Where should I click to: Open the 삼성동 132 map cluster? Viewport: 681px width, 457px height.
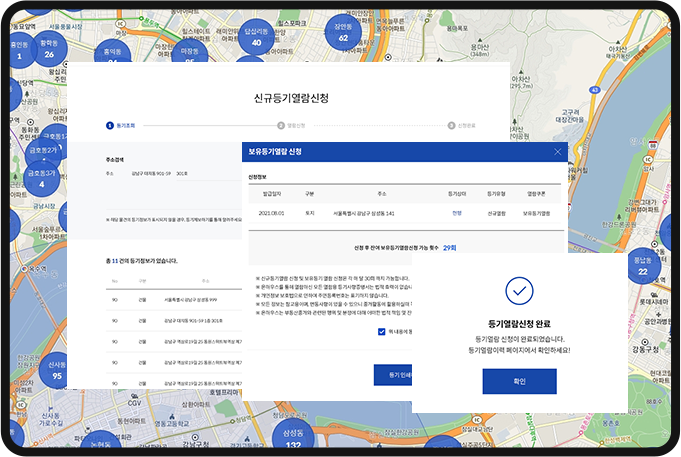coord(292,438)
